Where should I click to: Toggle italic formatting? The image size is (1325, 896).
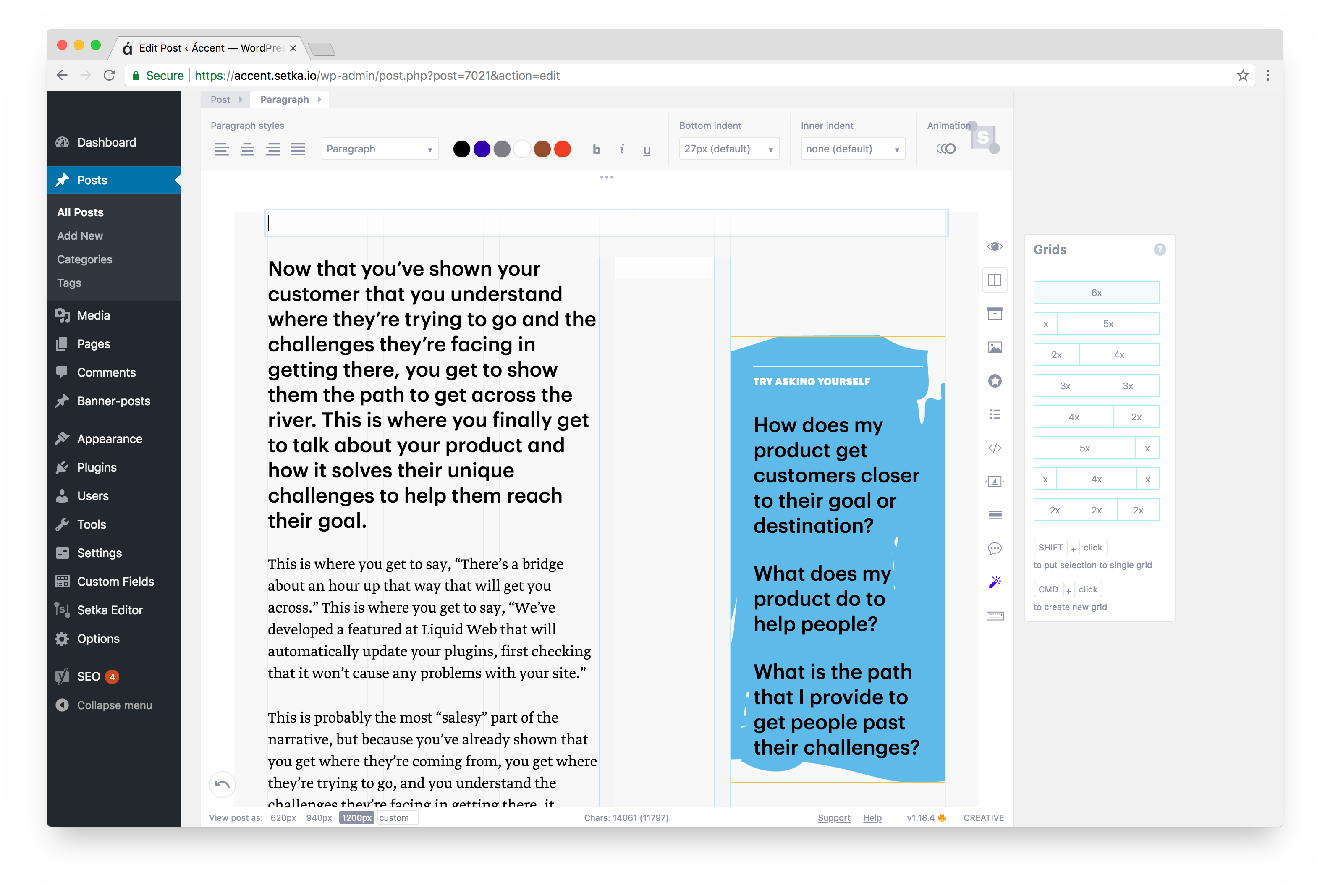click(x=621, y=149)
